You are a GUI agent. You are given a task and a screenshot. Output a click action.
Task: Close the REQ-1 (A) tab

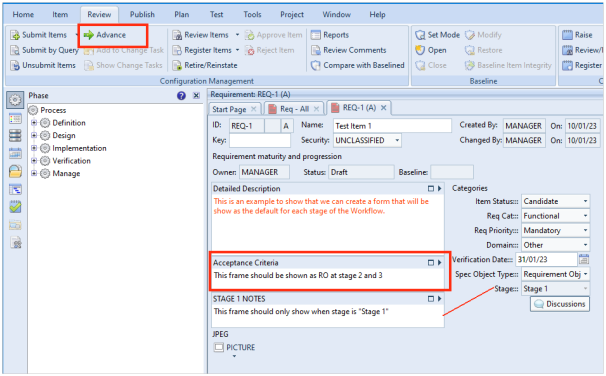pyautogui.click(x=383, y=108)
